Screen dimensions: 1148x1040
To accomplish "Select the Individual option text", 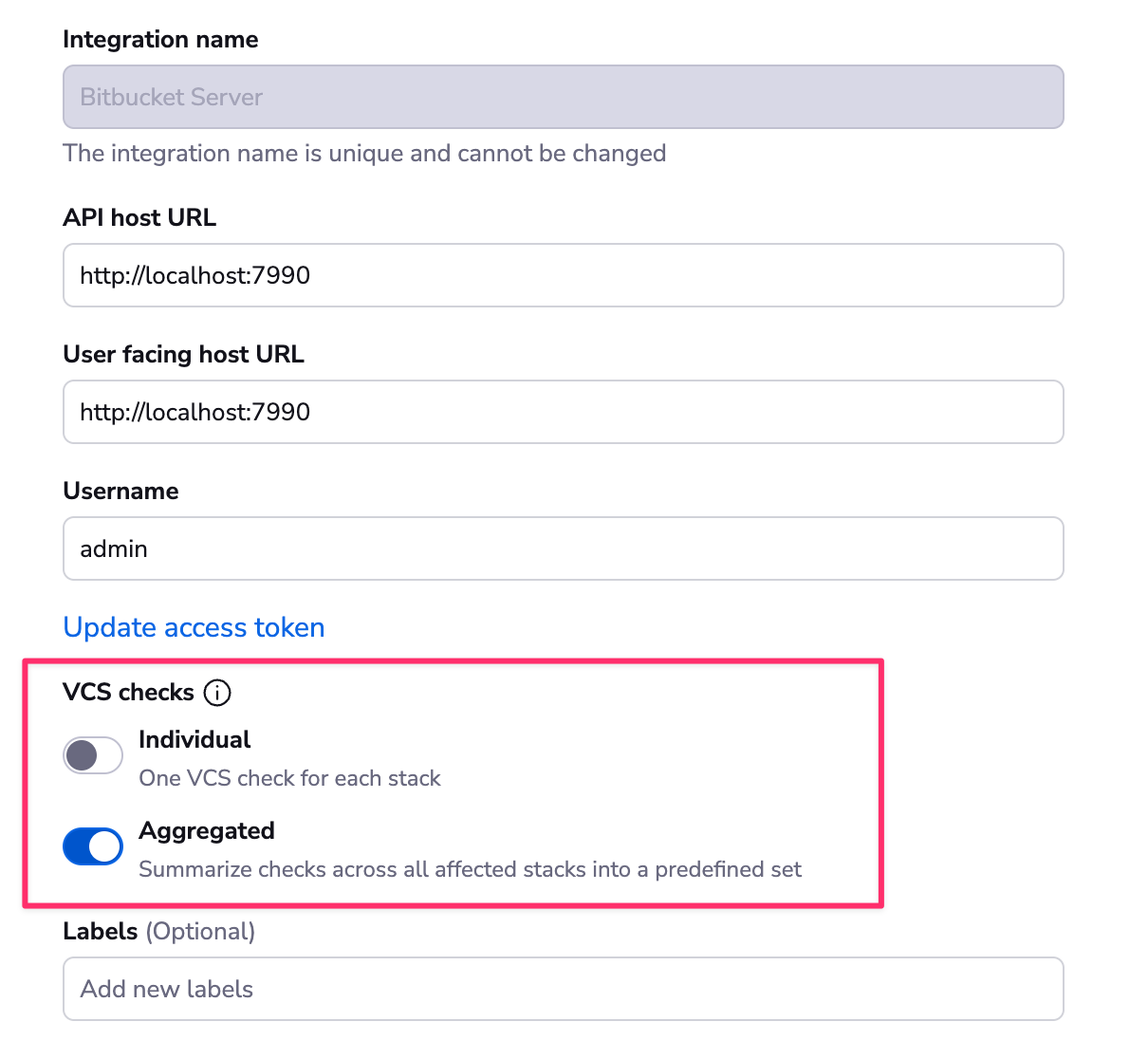I will coord(194,739).
